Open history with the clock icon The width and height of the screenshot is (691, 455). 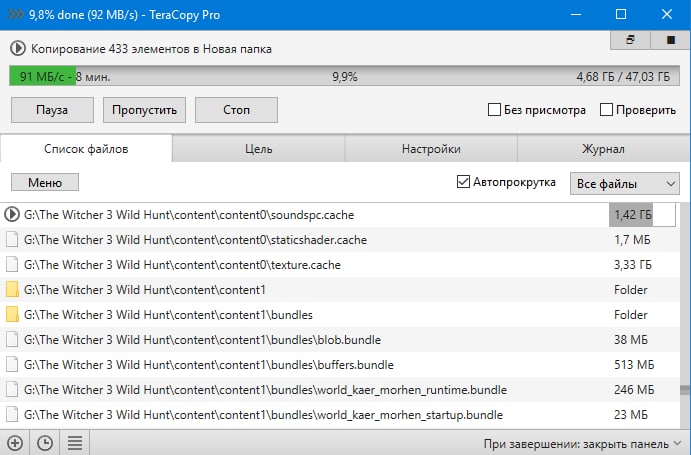[45, 443]
